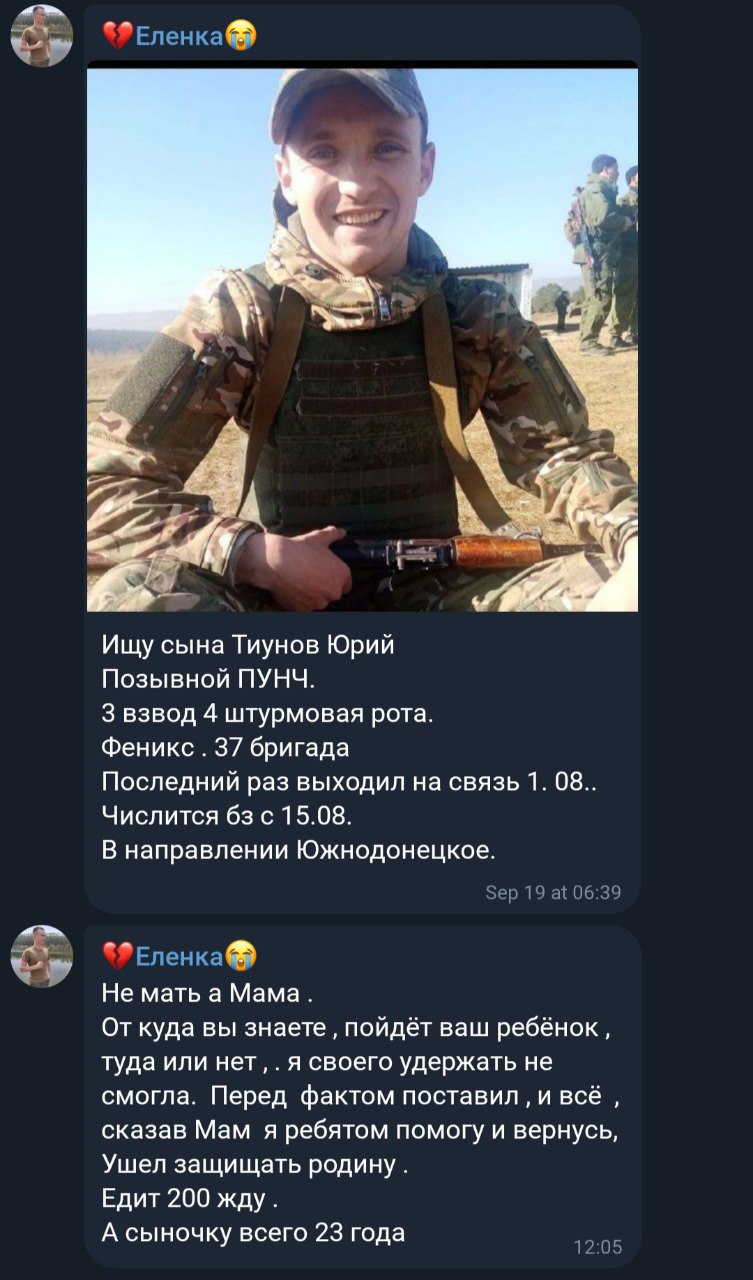Click the 'Не мать а Мама .' line
The image size is (753, 1280).
tap(208, 993)
